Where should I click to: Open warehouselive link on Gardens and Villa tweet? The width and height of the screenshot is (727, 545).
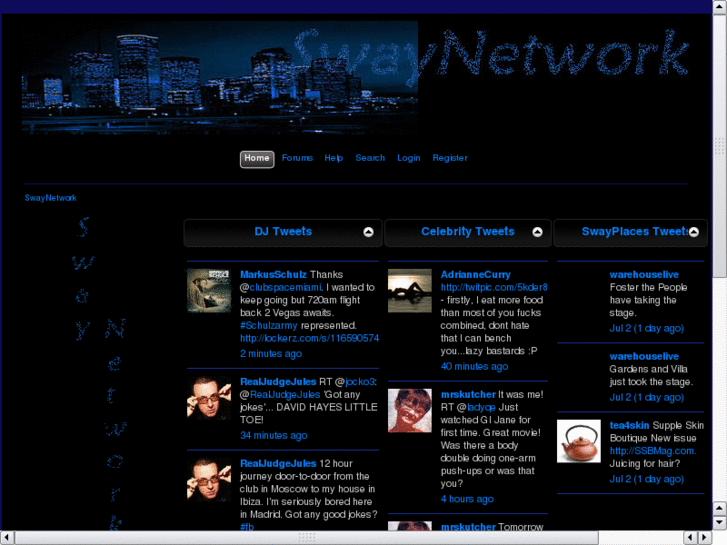point(644,356)
